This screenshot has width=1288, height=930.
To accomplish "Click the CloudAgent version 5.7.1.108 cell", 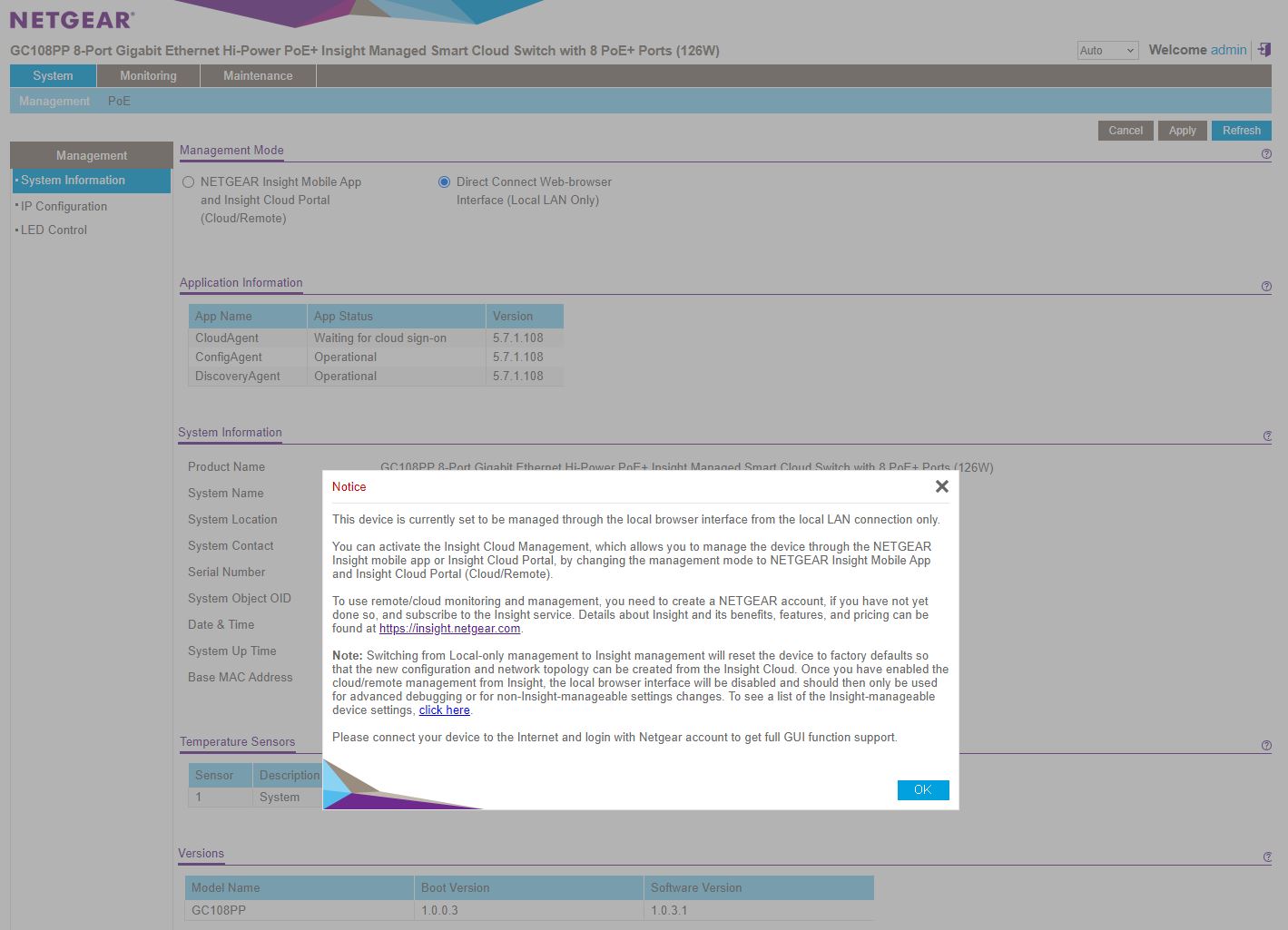I will 525,338.
